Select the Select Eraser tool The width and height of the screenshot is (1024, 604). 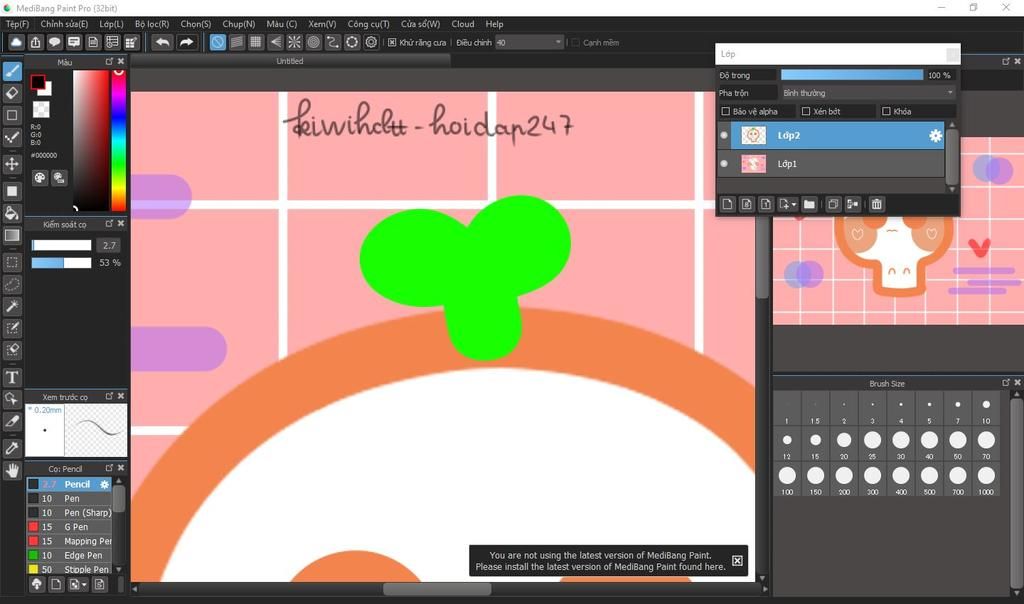click(x=12, y=350)
